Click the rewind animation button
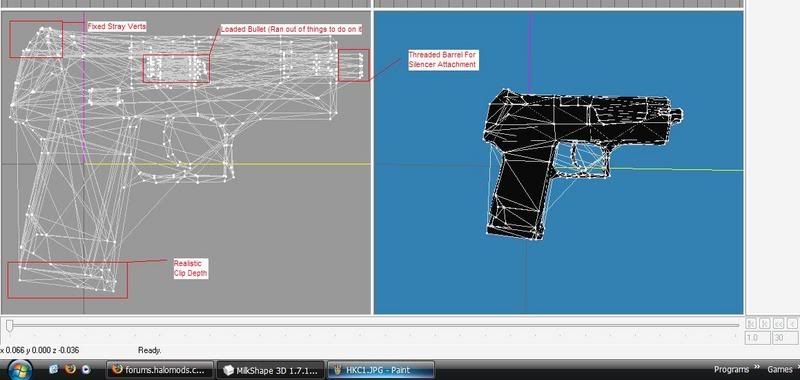This screenshot has height=380, width=800. pos(779,323)
